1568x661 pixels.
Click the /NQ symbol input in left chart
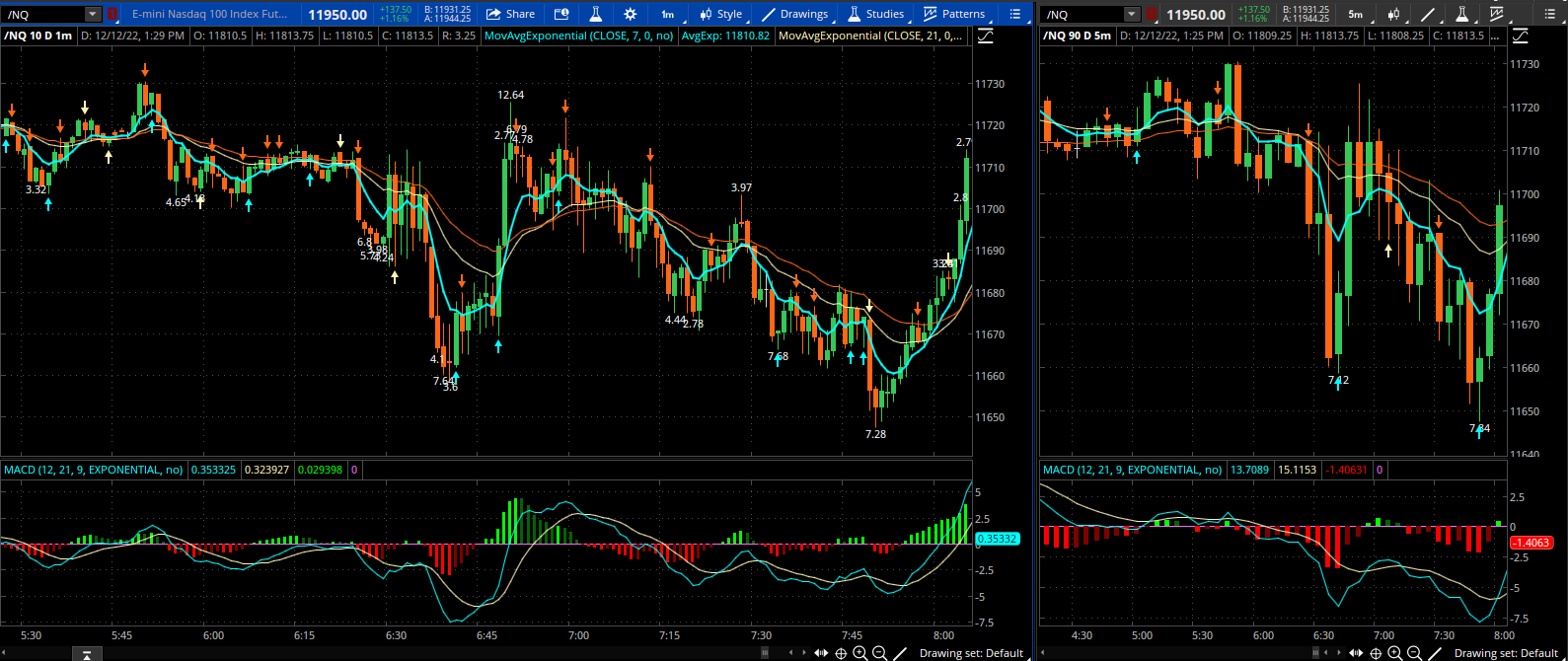coord(43,14)
